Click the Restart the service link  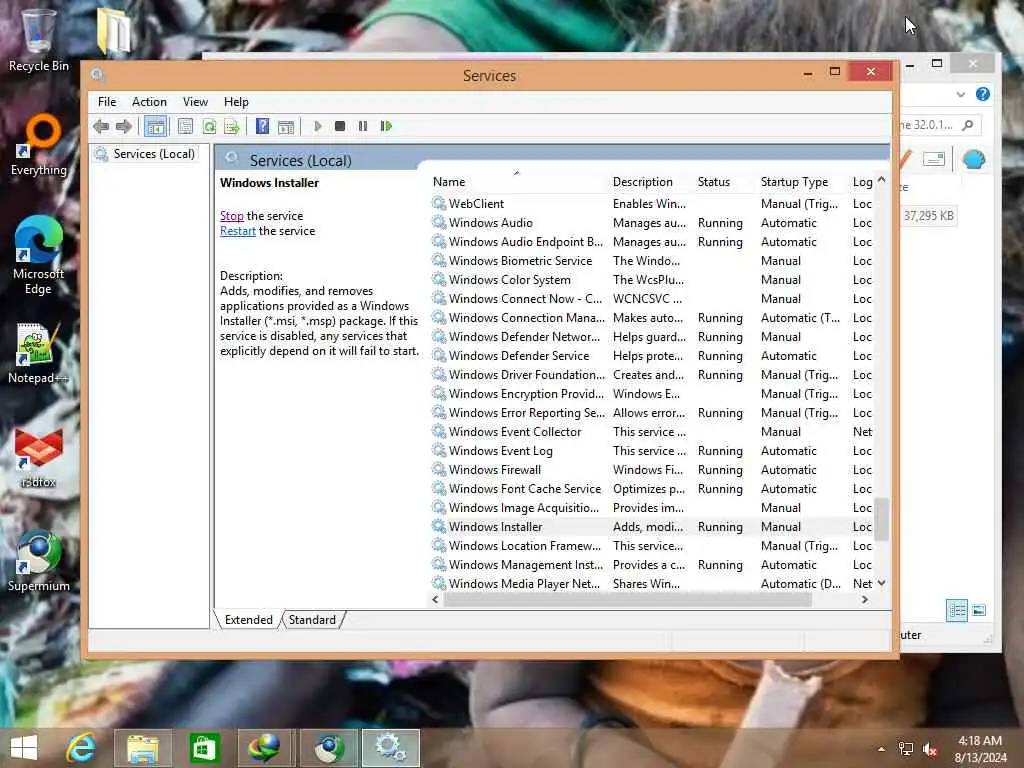pyautogui.click(x=238, y=231)
